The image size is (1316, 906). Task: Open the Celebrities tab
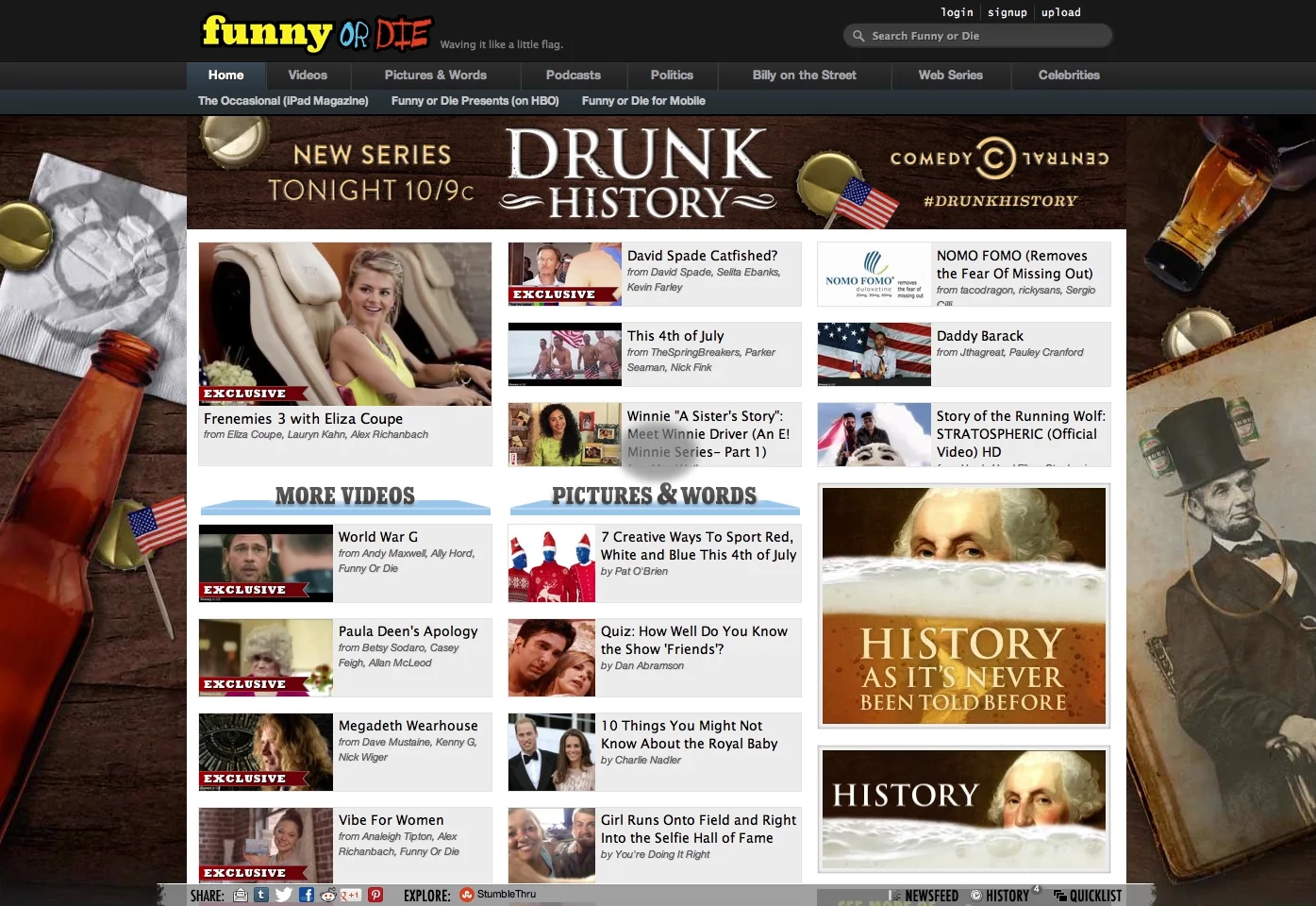(1069, 75)
